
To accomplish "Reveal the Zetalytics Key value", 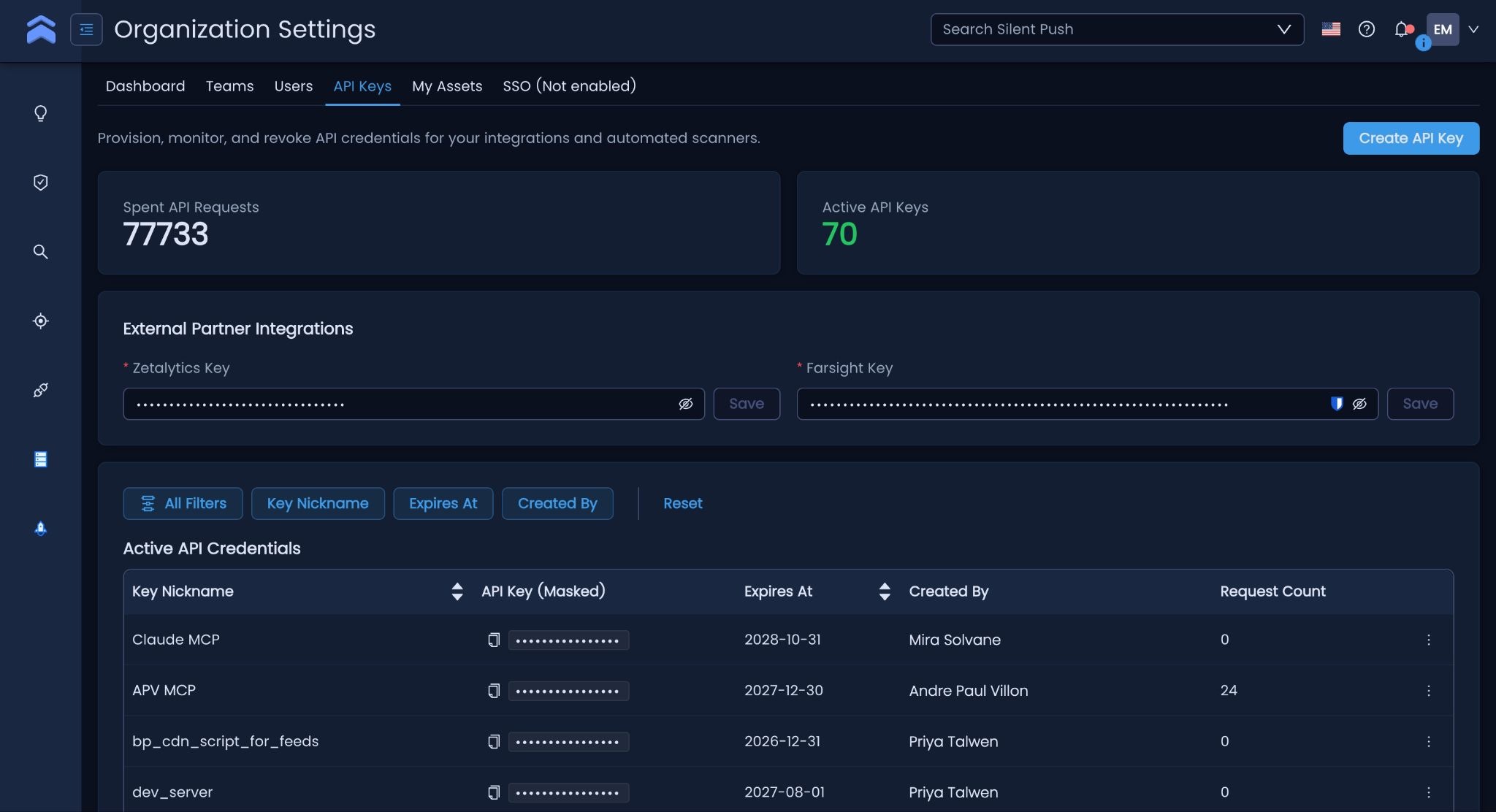I will coord(686,404).
